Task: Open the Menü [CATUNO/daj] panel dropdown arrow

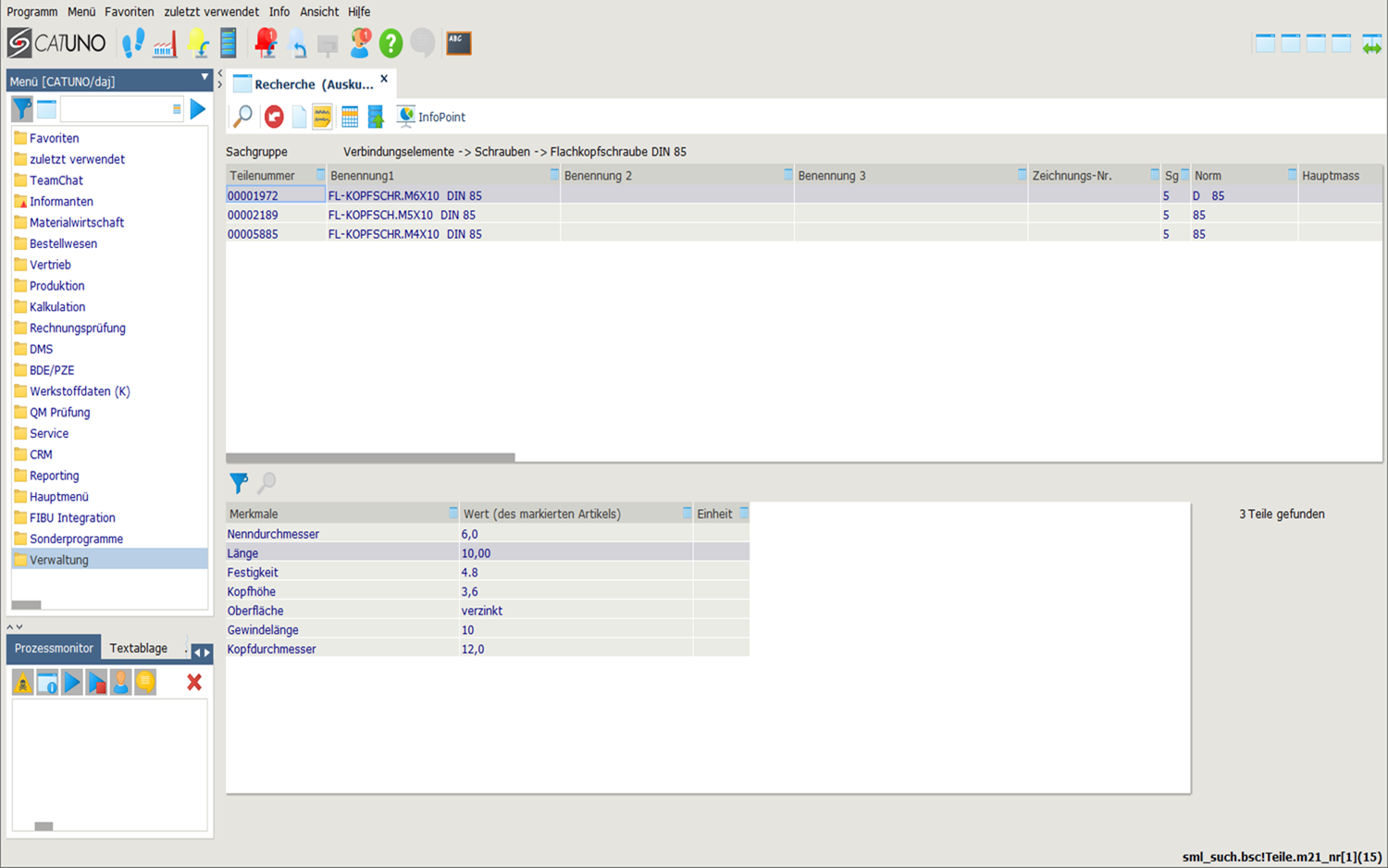Action: (x=204, y=79)
